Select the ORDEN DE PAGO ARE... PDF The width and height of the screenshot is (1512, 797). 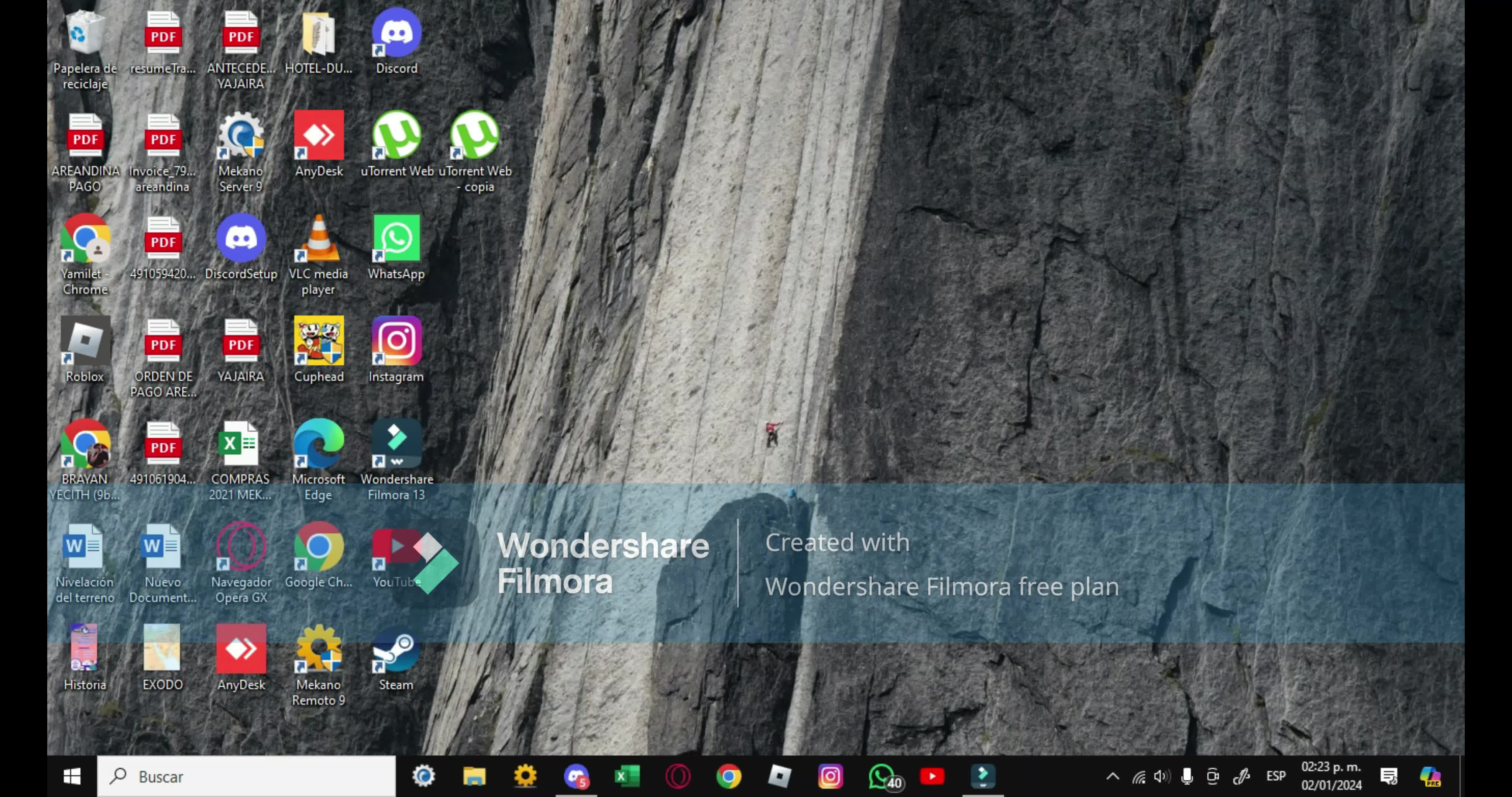pos(162,358)
